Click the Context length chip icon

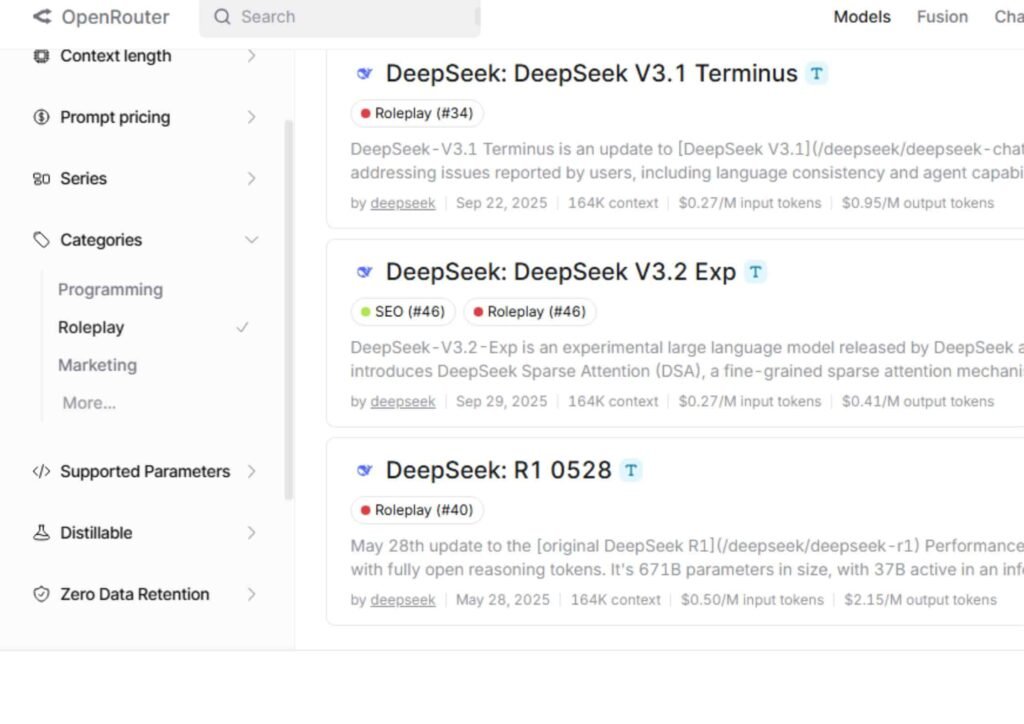41,56
